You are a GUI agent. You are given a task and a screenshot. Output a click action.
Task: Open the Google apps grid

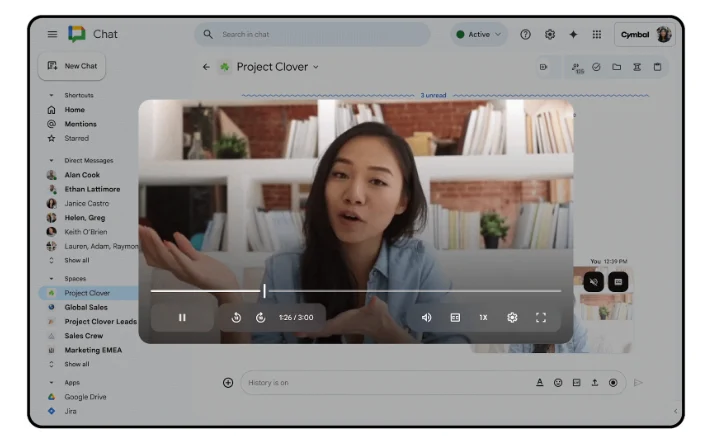(x=597, y=34)
